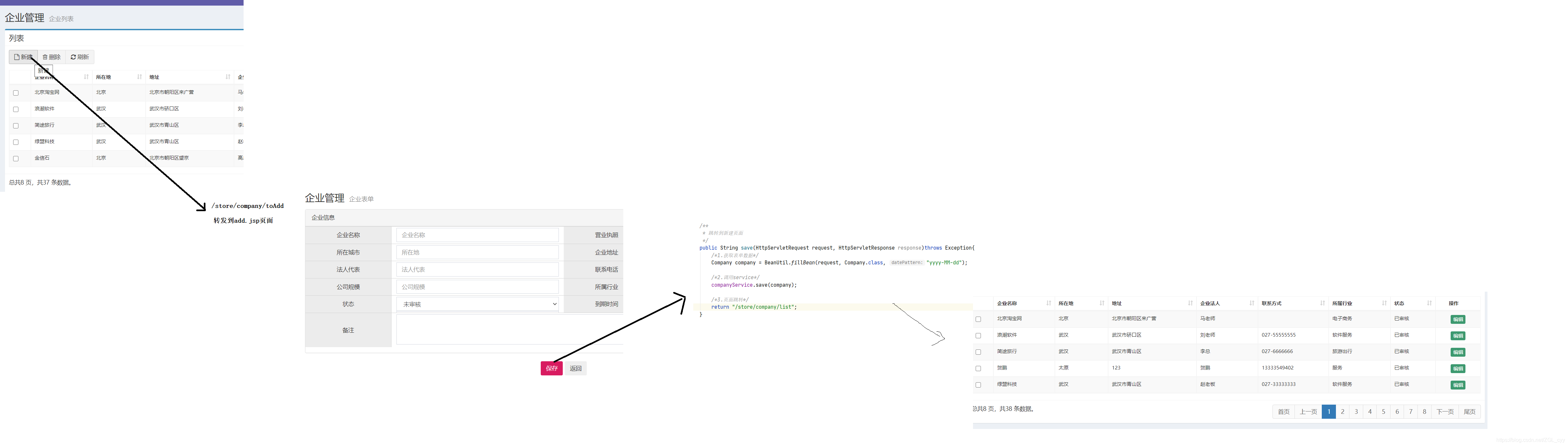Select the 贺鹏 row checkbox in right table
Viewport: 1568px width, 446px height.
[x=978, y=369]
